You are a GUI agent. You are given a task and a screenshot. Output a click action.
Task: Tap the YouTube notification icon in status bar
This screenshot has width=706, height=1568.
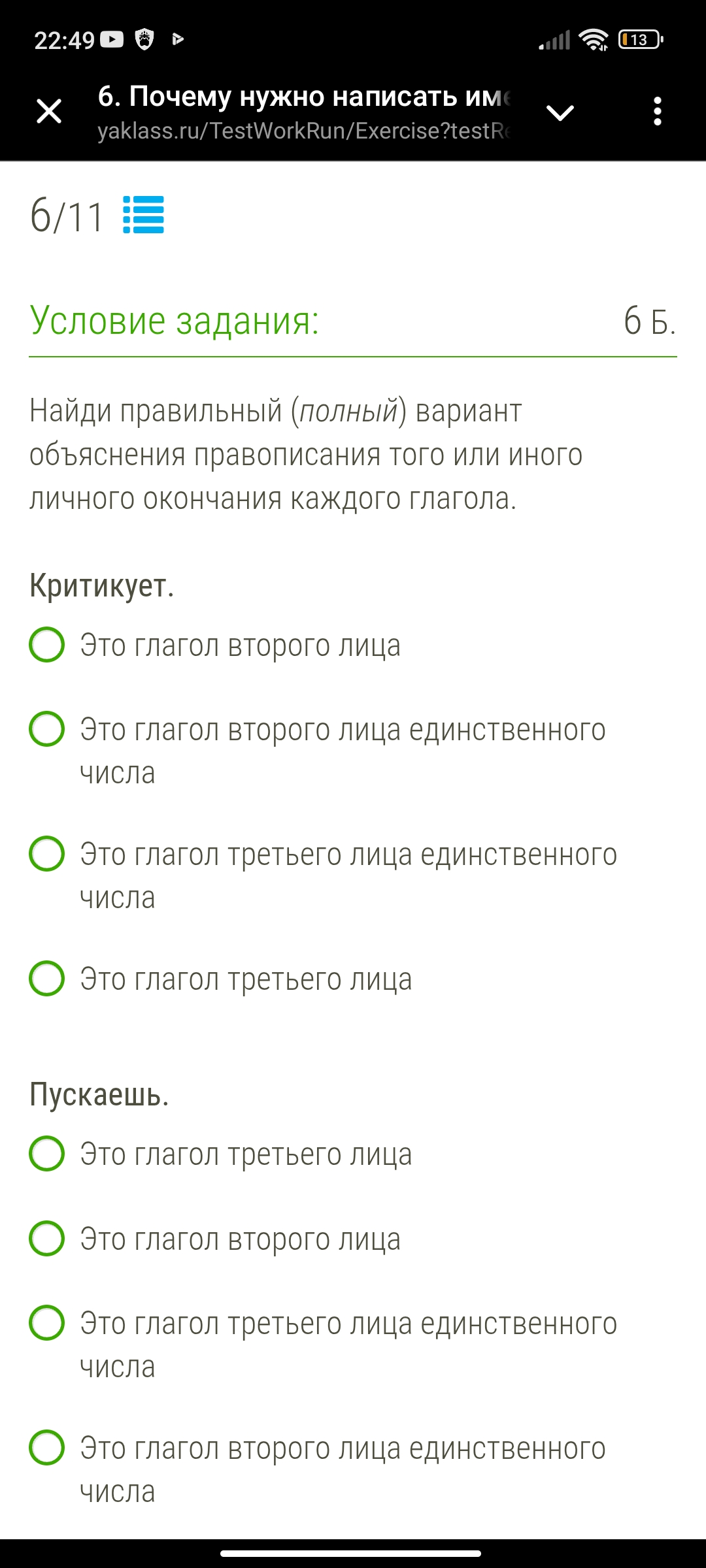click(x=112, y=40)
